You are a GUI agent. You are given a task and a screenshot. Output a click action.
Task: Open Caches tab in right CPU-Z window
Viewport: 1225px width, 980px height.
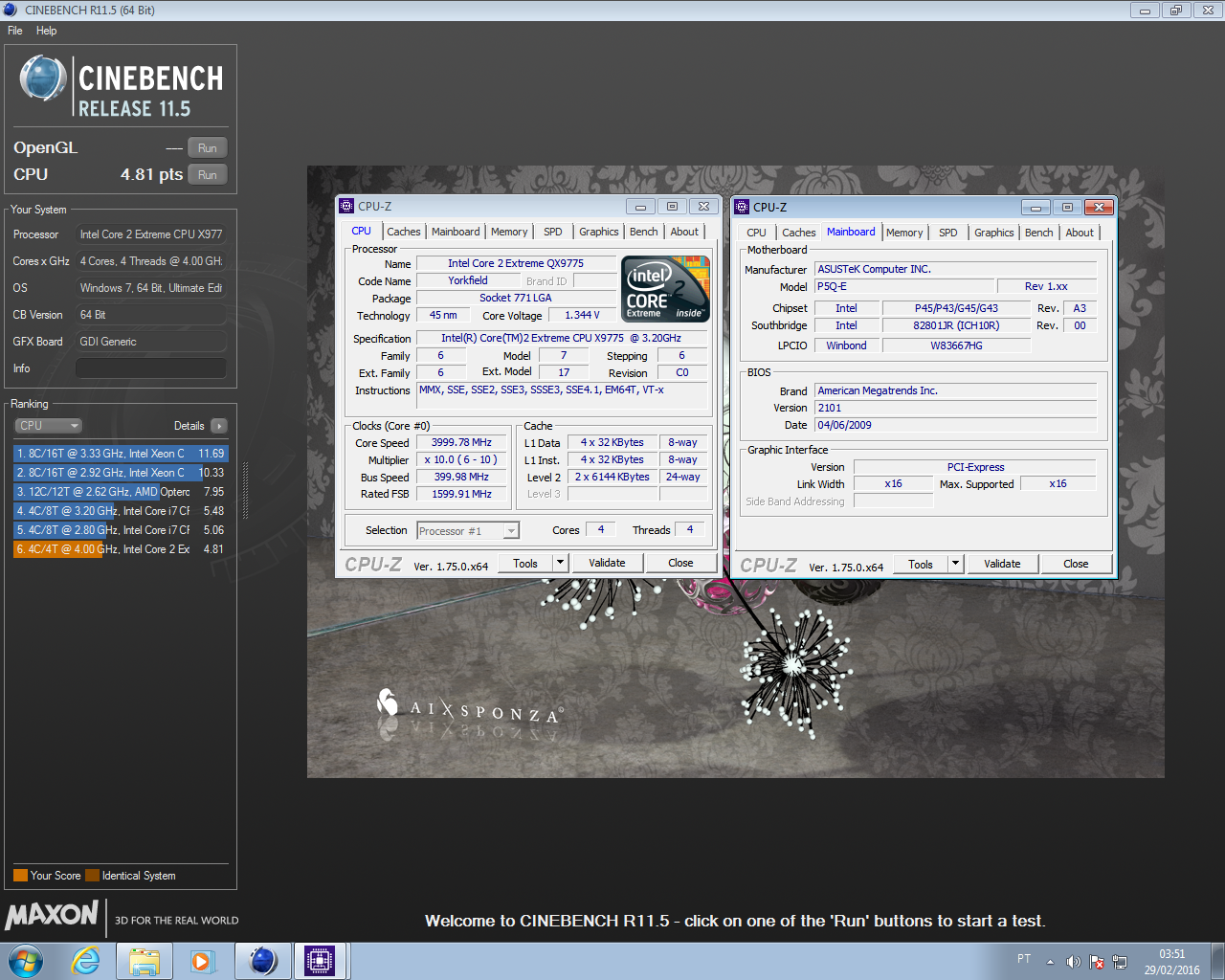click(x=799, y=233)
